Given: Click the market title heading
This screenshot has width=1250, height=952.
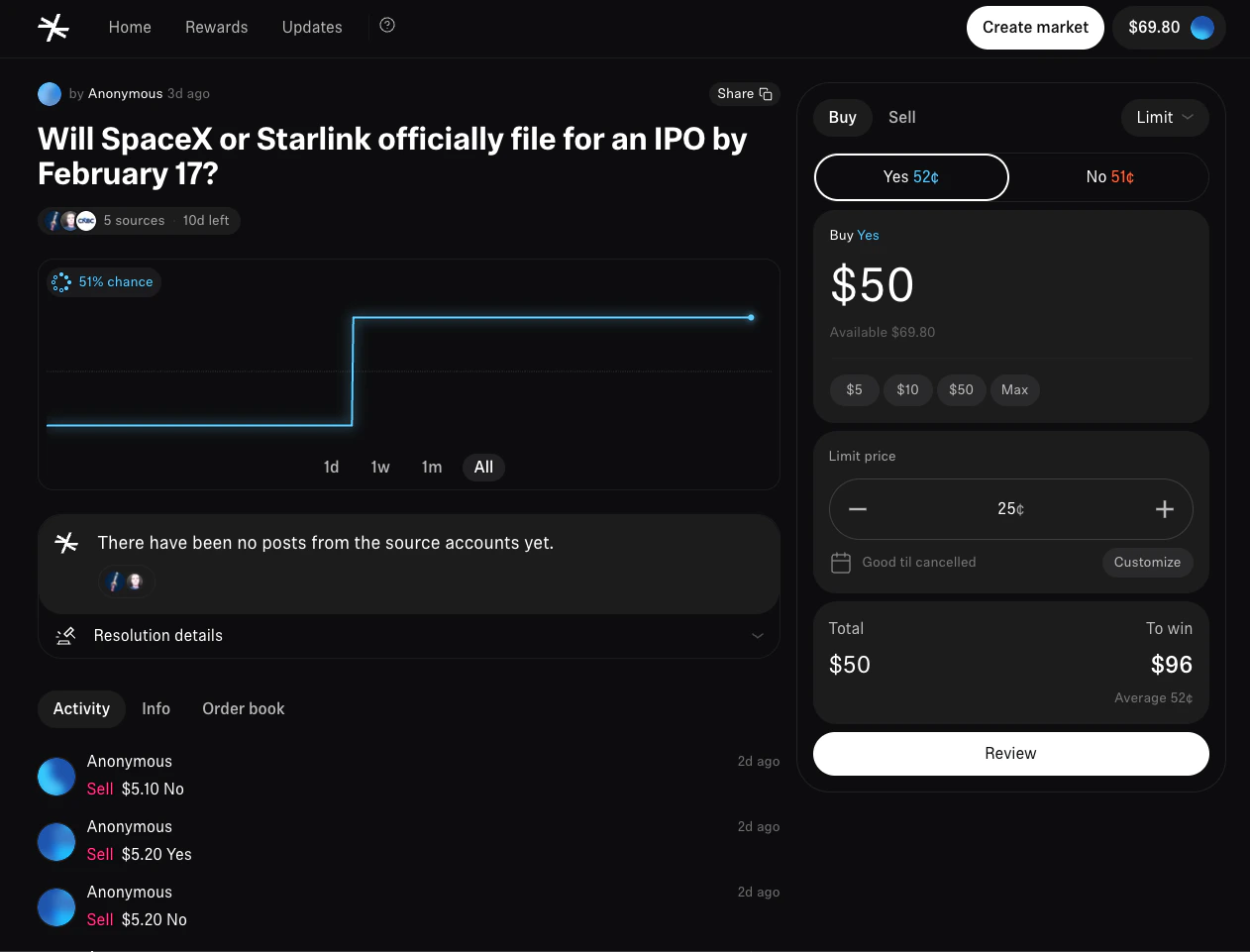Looking at the screenshot, I should click(x=392, y=157).
